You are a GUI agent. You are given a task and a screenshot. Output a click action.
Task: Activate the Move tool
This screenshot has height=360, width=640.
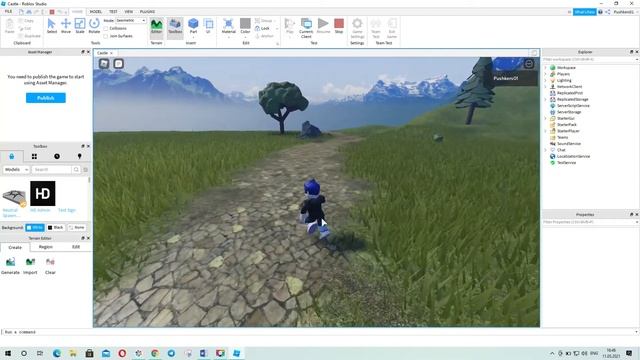(x=66, y=26)
